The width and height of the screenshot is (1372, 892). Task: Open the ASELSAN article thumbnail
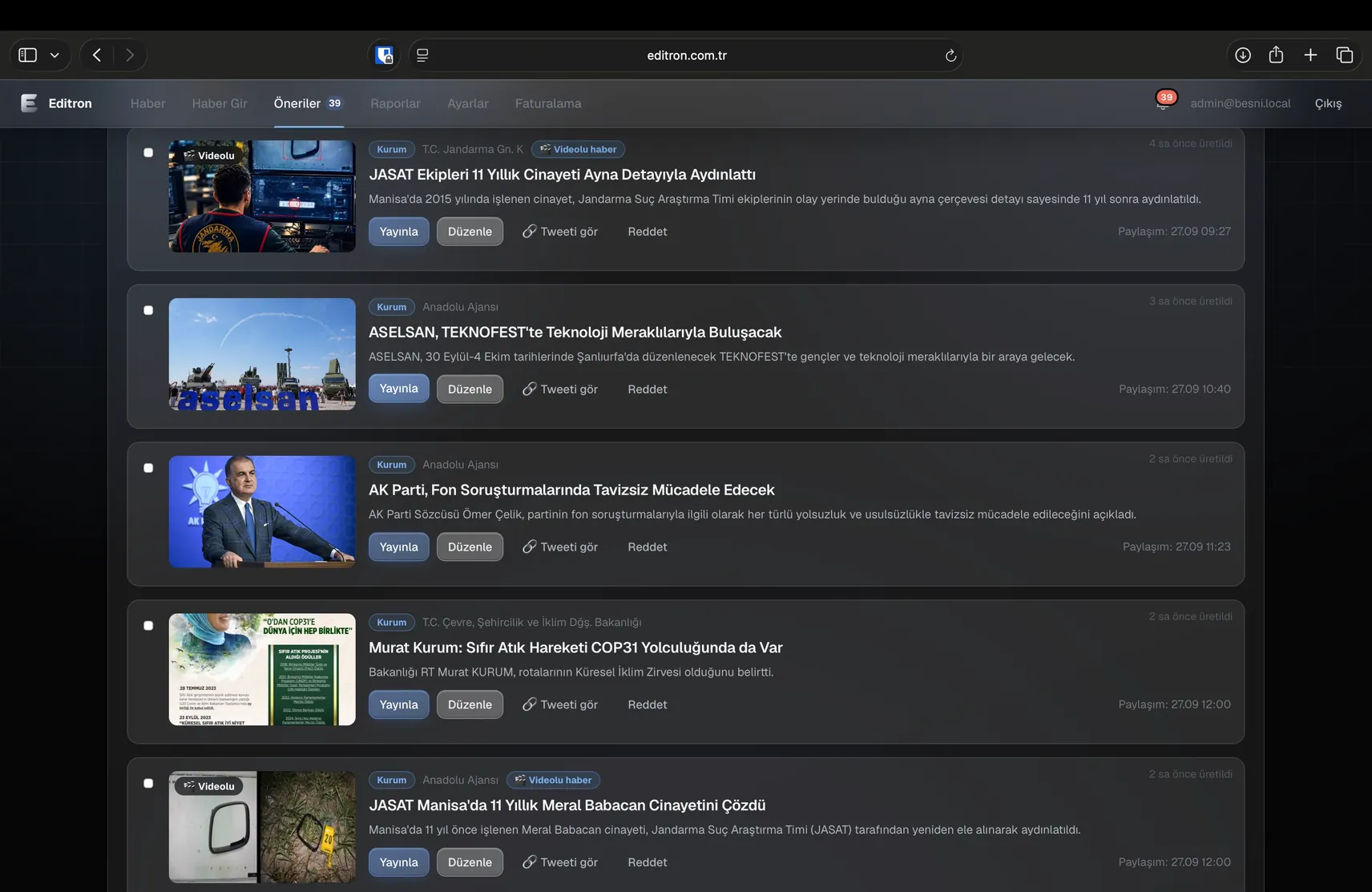(x=262, y=354)
